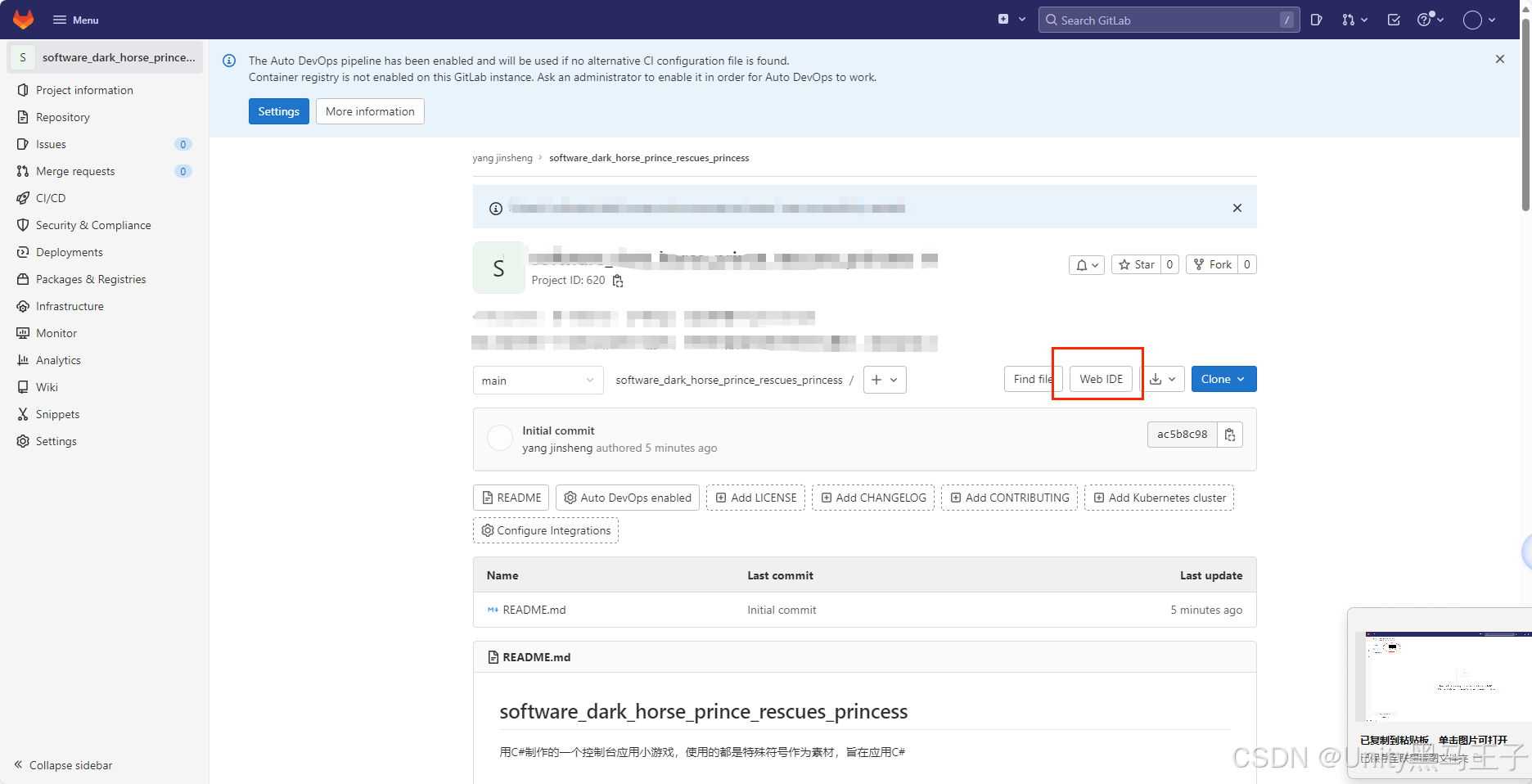Copy the project ID 620

(x=618, y=281)
